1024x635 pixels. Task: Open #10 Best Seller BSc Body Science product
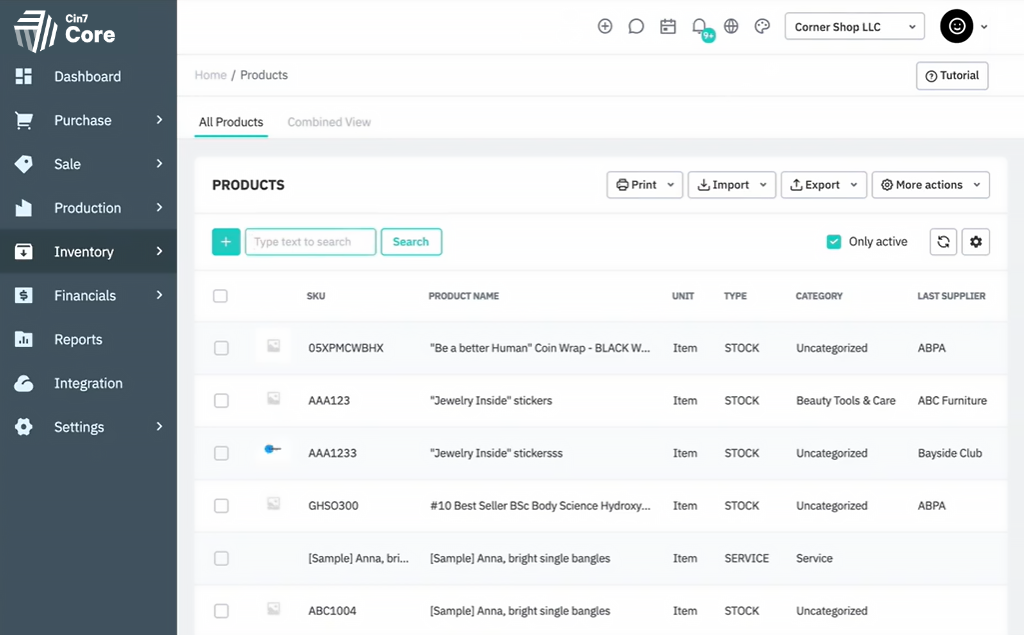540,506
